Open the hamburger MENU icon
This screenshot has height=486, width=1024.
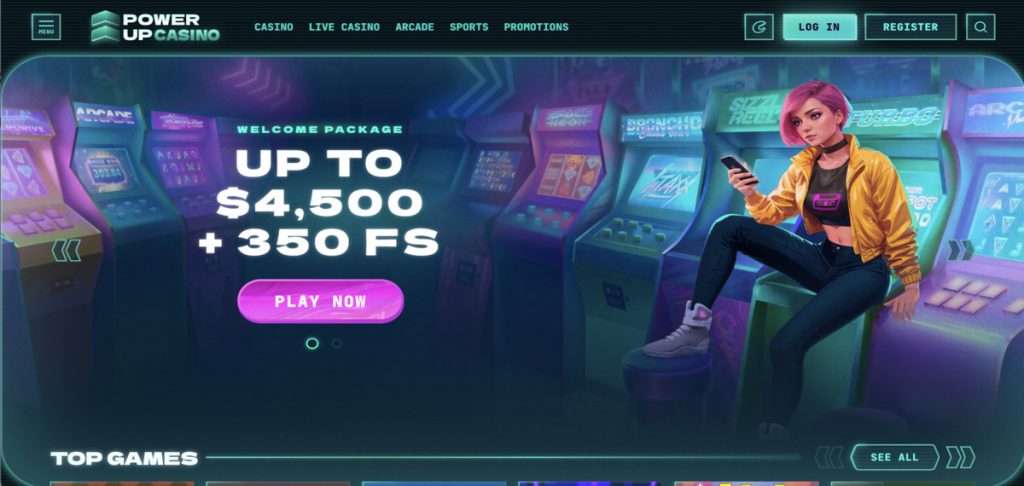pos(46,27)
